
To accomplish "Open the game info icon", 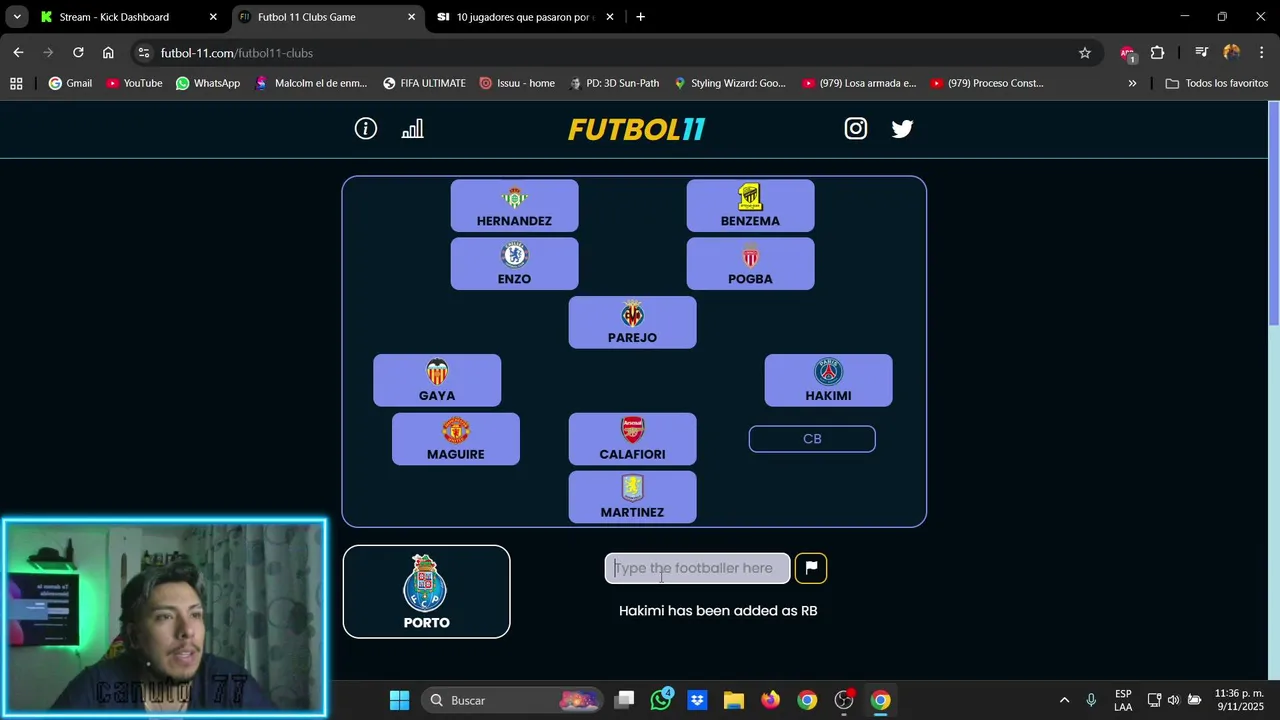I will [x=366, y=128].
